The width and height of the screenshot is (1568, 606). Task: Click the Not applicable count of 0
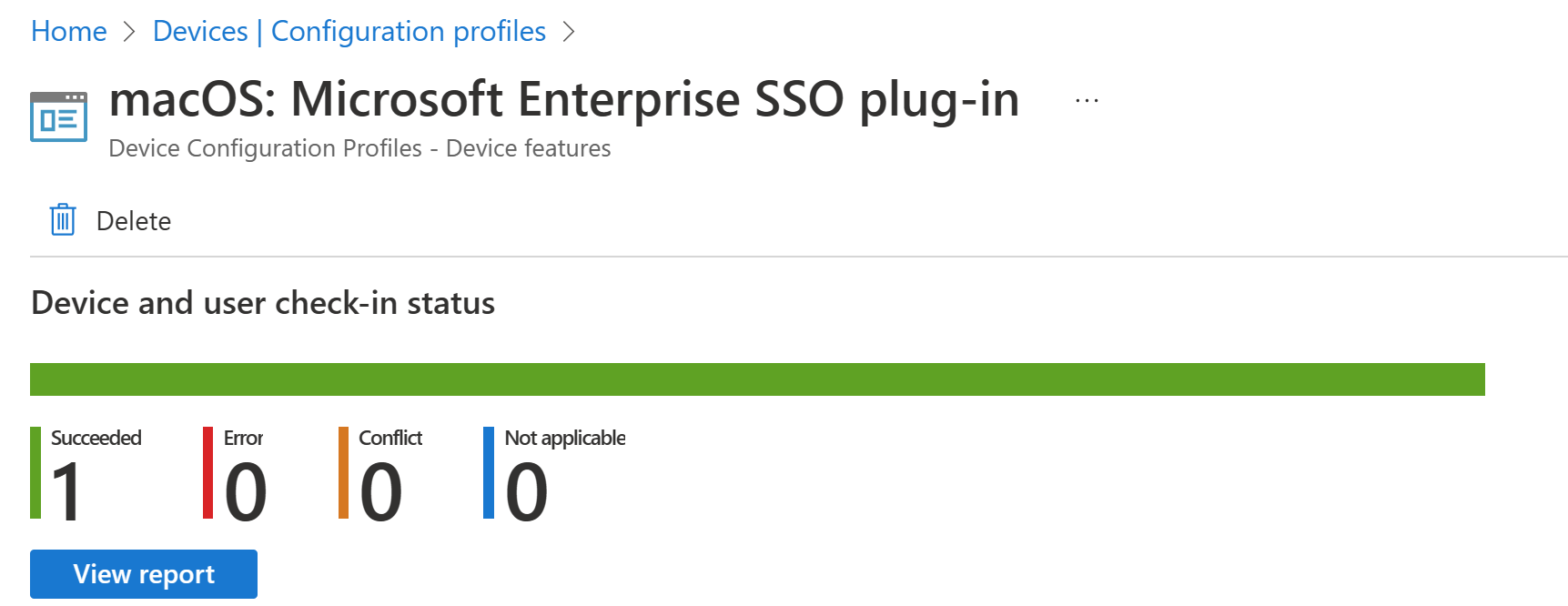coord(528,491)
